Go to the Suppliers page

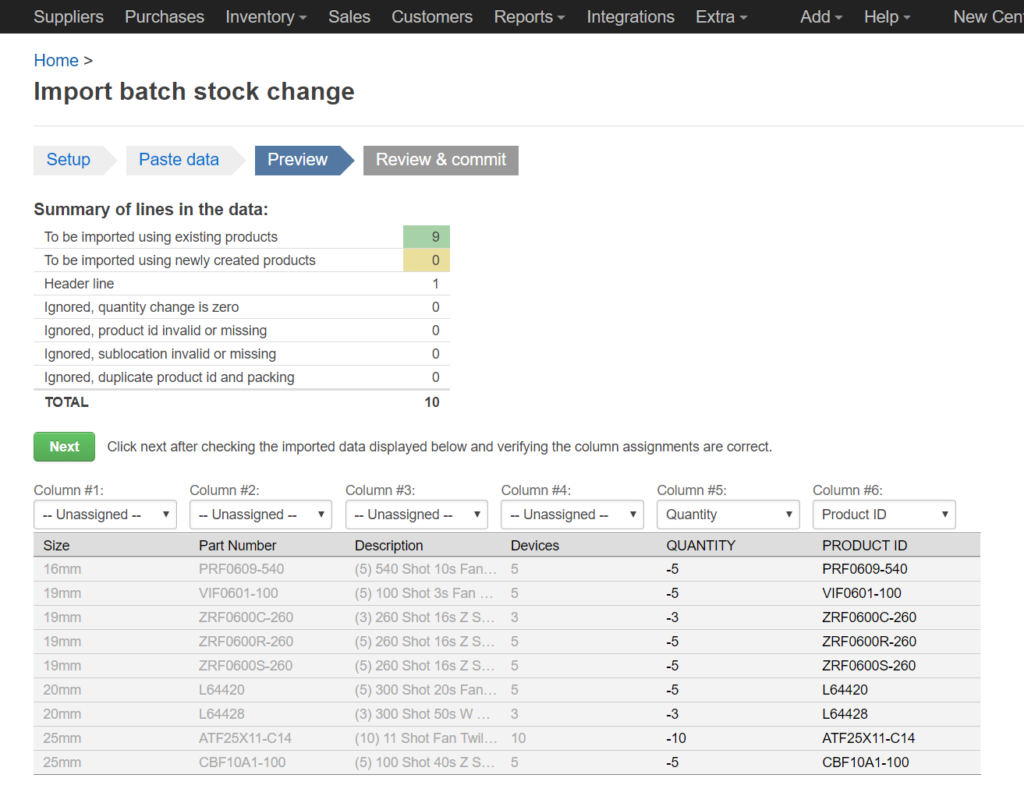69,17
